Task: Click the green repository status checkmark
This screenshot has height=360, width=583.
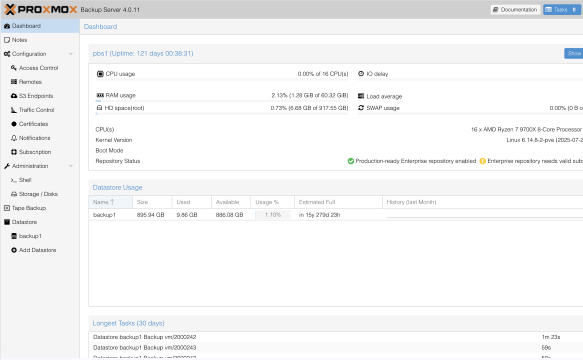Action: coord(351,161)
